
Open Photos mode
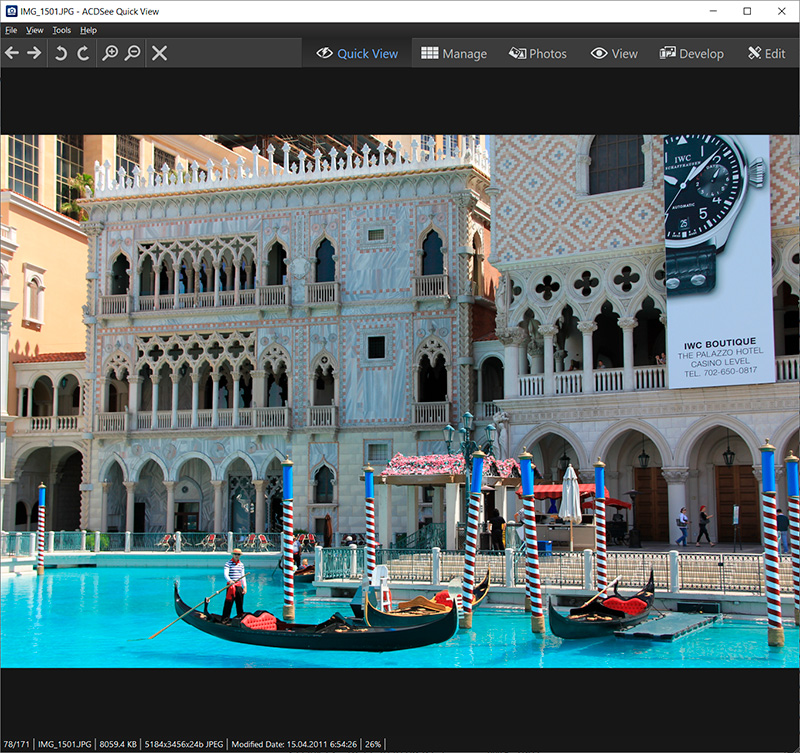[537, 53]
